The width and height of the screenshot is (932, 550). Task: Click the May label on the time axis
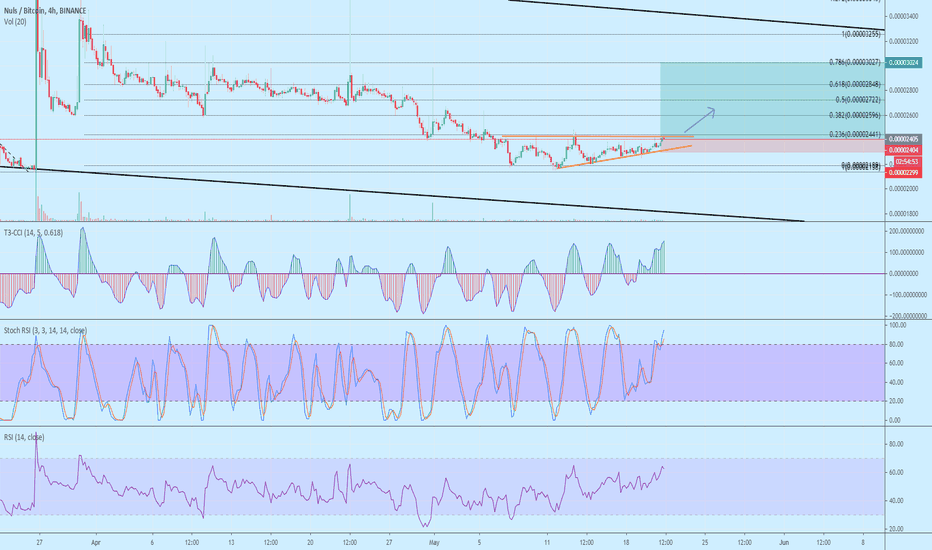click(434, 542)
